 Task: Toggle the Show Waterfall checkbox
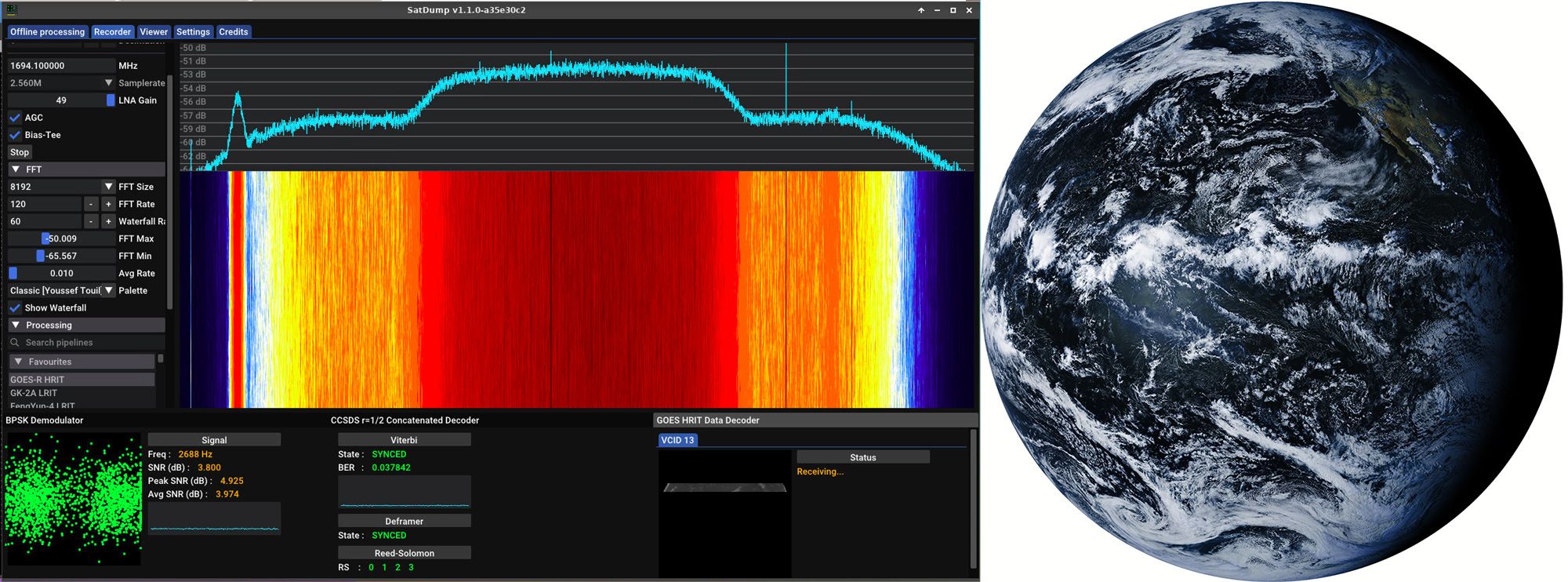tap(15, 308)
